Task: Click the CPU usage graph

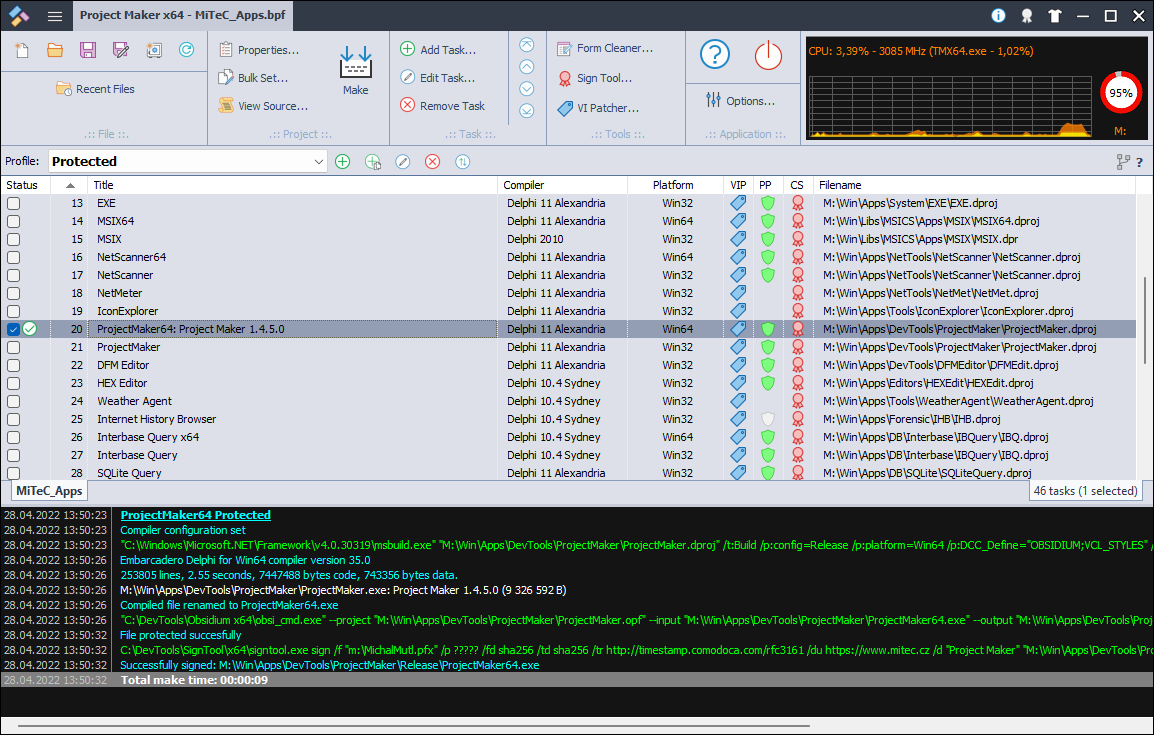Action: click(950, 106)
